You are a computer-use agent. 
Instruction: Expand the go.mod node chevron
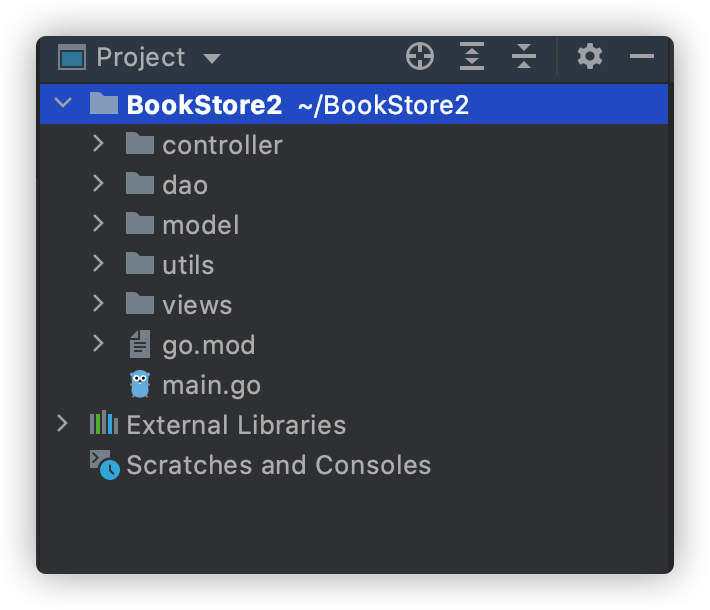98,343
